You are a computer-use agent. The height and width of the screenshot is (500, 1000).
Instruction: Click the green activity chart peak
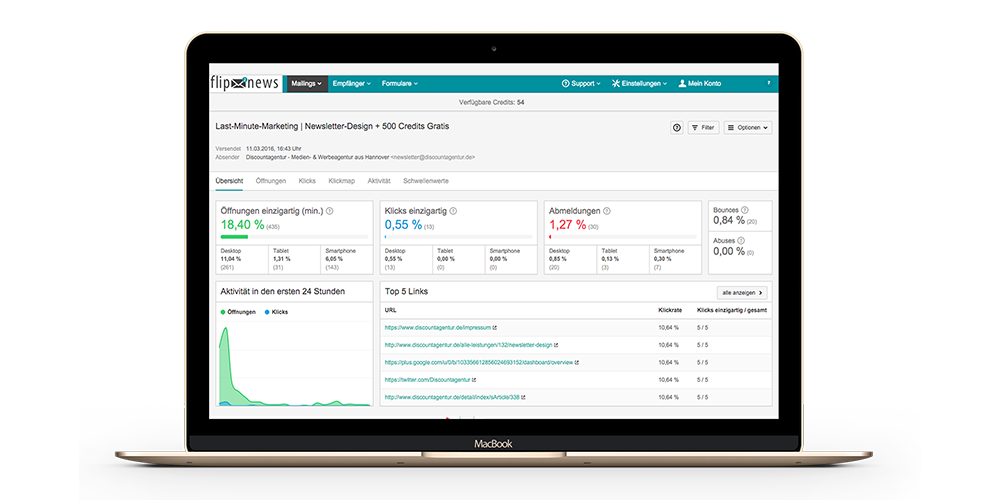pos(225,330)
